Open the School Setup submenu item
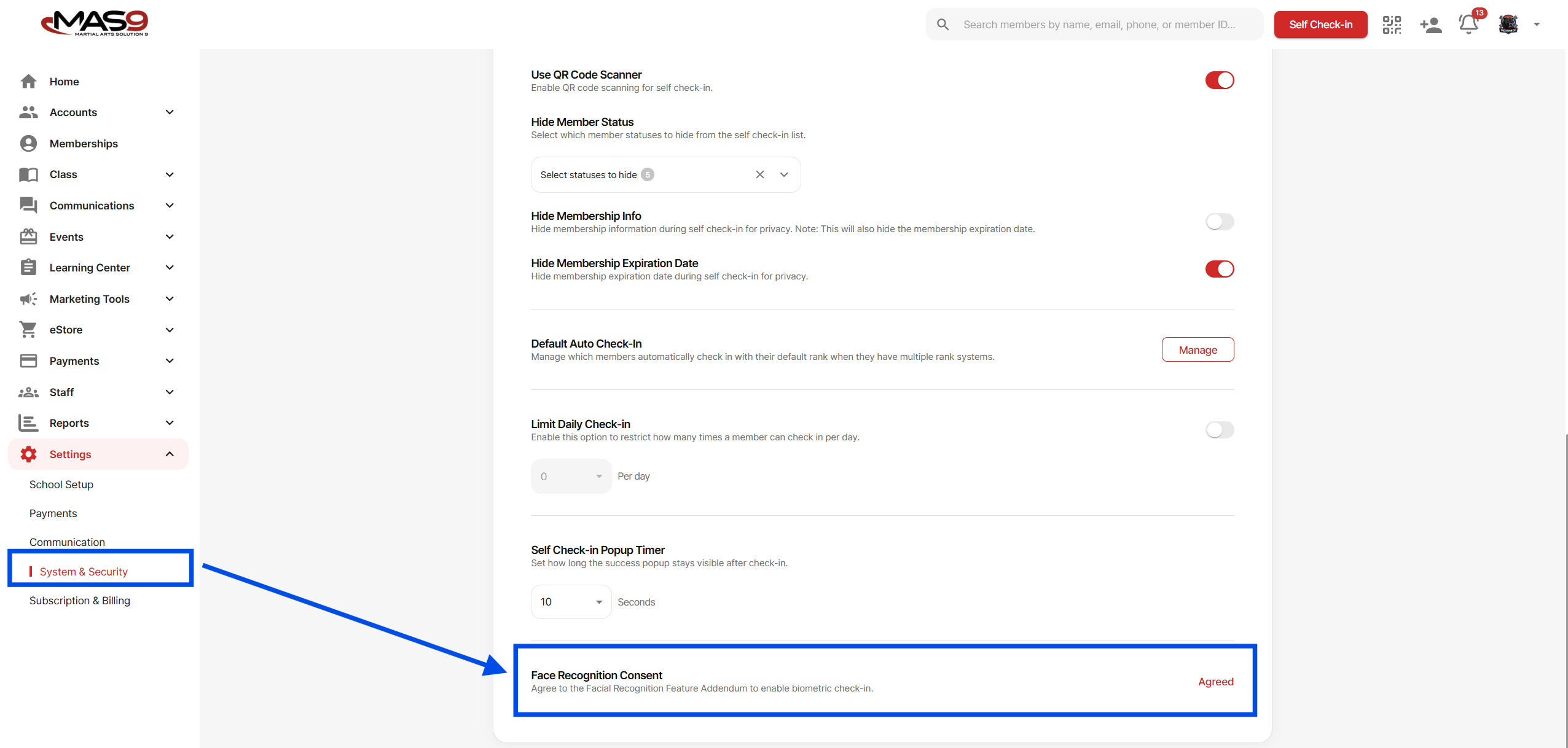This screenshot has width=1568, height=748. pyautogui.click(x=61, y=485)
